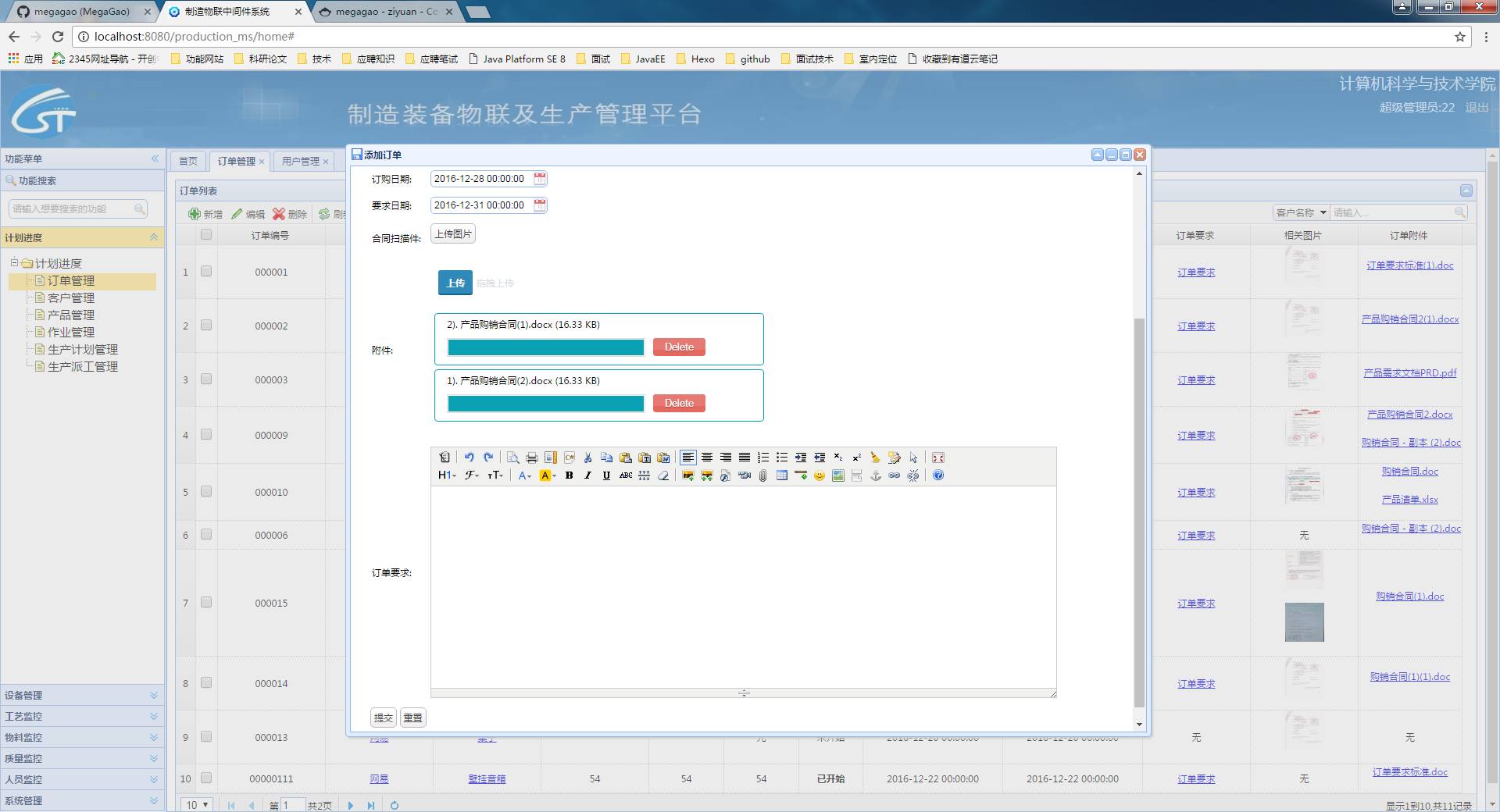
Task: Toggle italic formatting in editor
Action: click(x=587, y=475)
